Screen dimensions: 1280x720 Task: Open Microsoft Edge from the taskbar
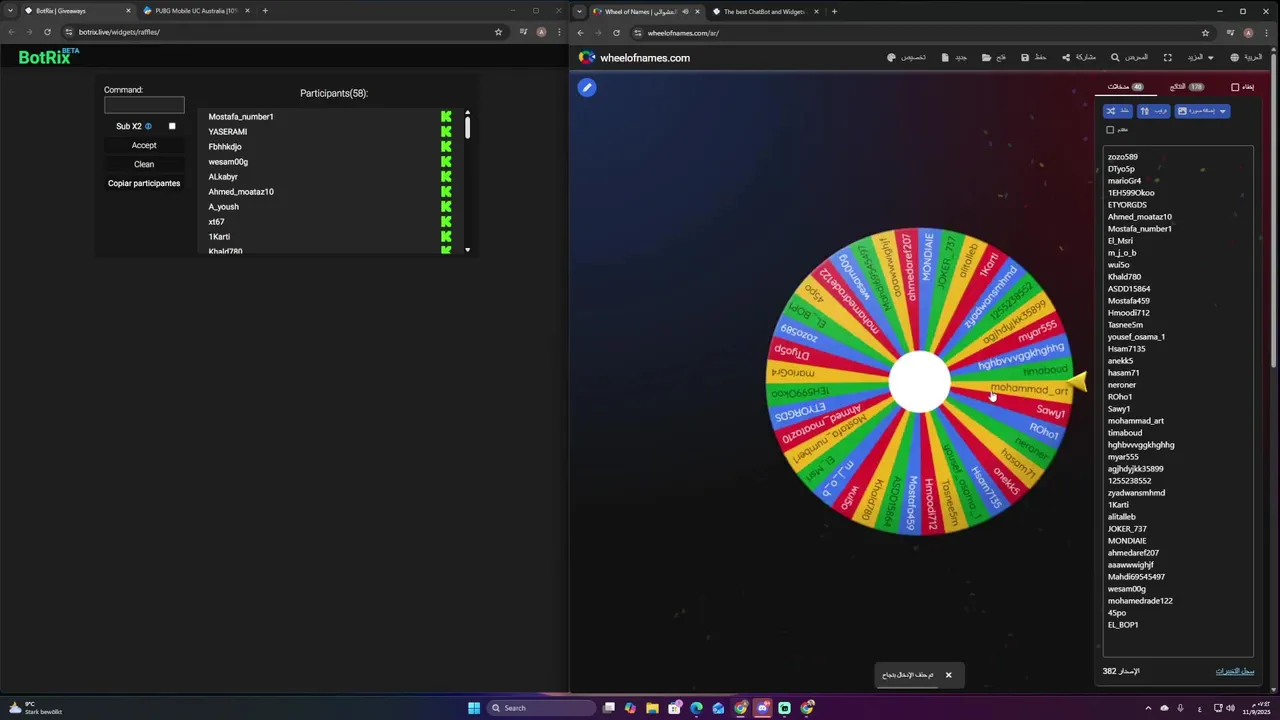click(x=696, y=708)
